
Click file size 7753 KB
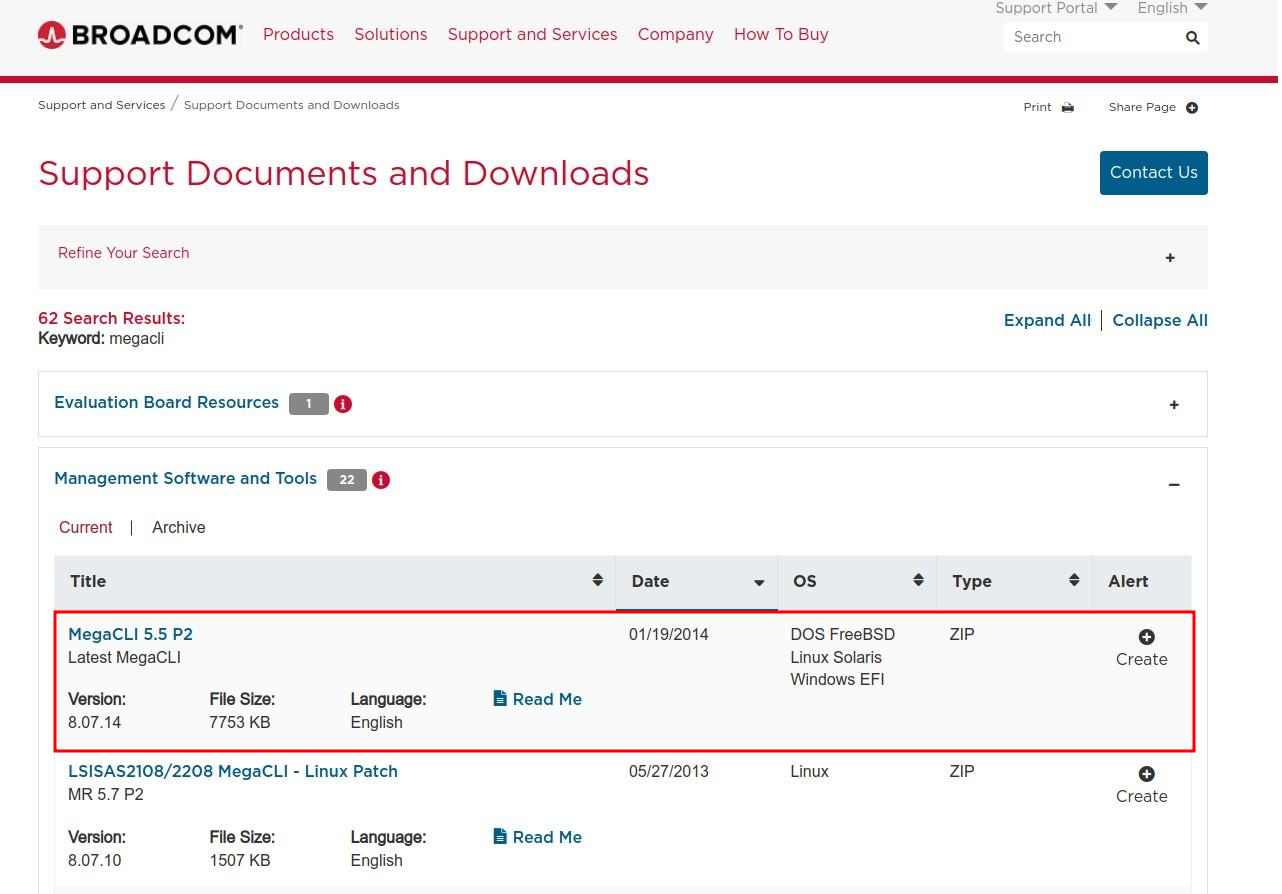click(x=239, y=722)
